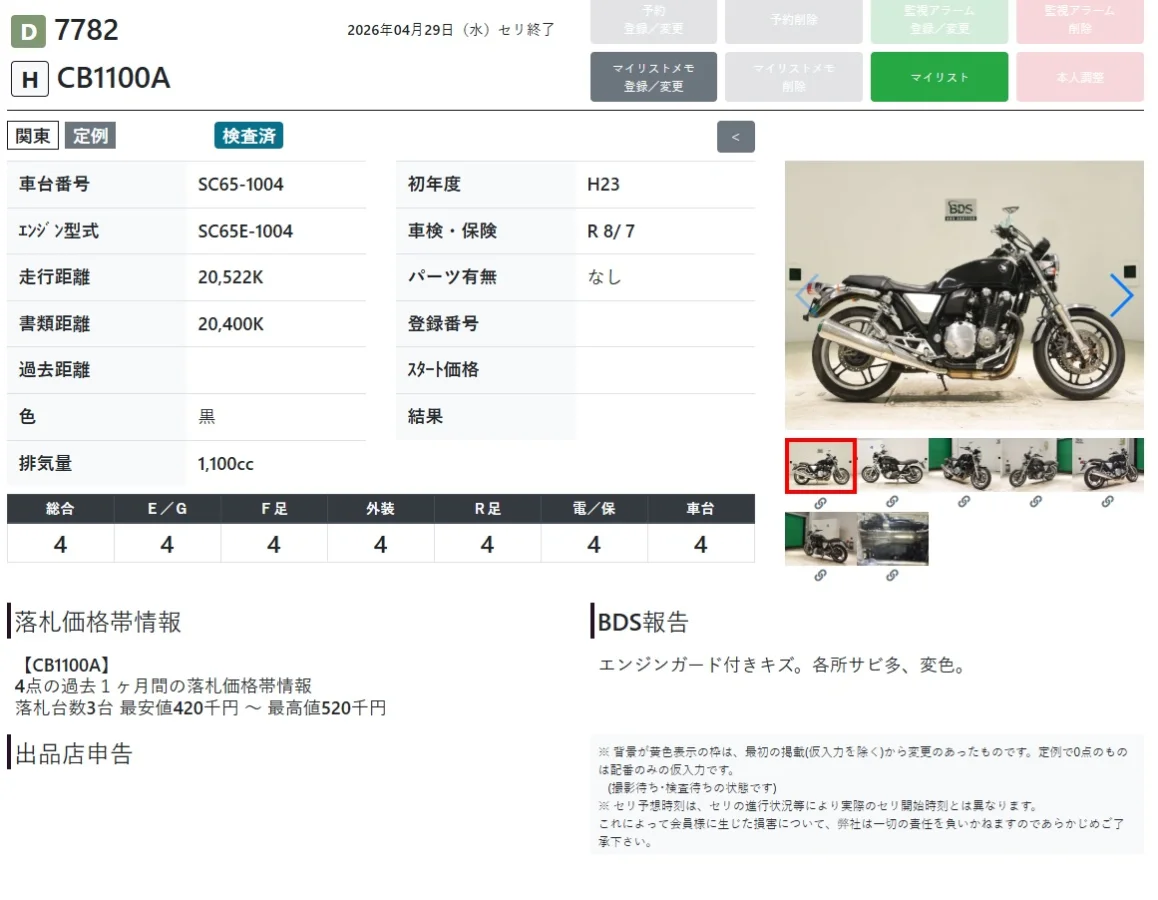The image size is (1158, 900).
Task: Open the green-wall rear-view thumbnail
Action: [x=820, y=539]
